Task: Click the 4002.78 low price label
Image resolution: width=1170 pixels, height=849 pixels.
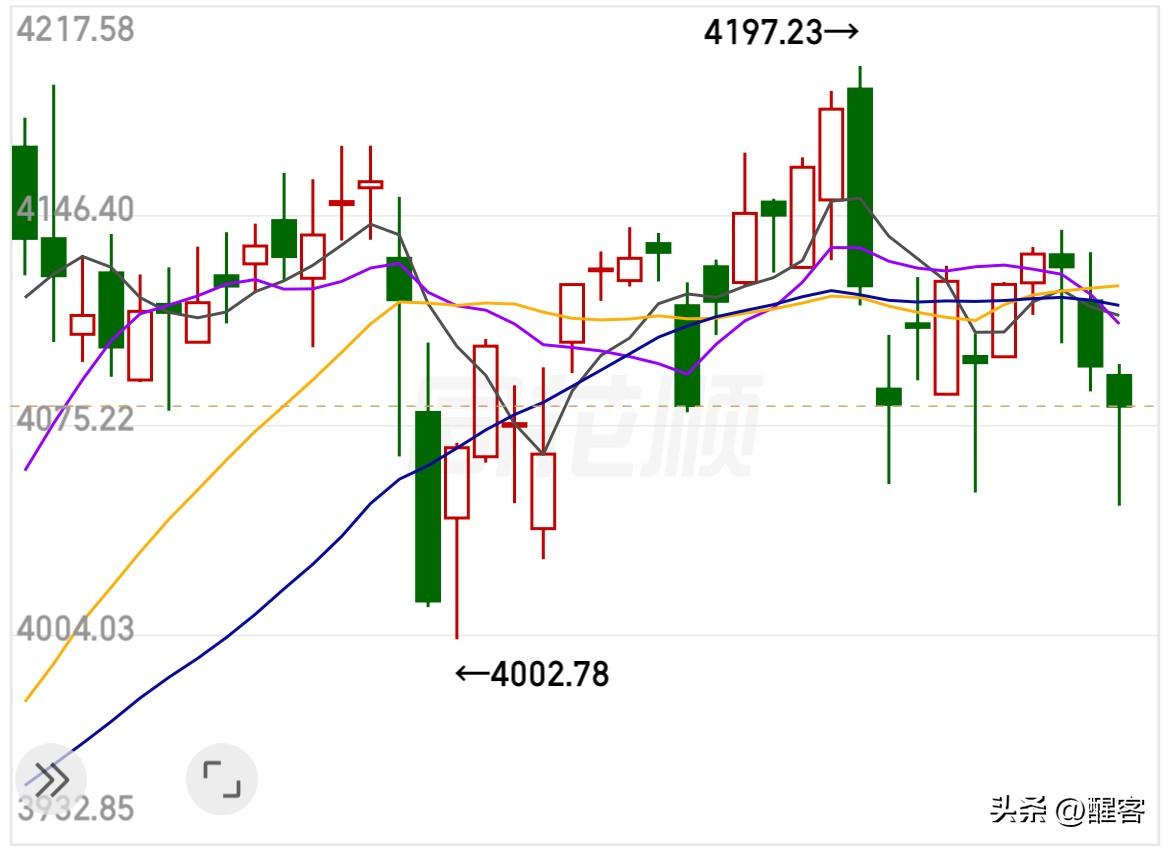Action: click(532, 674)
